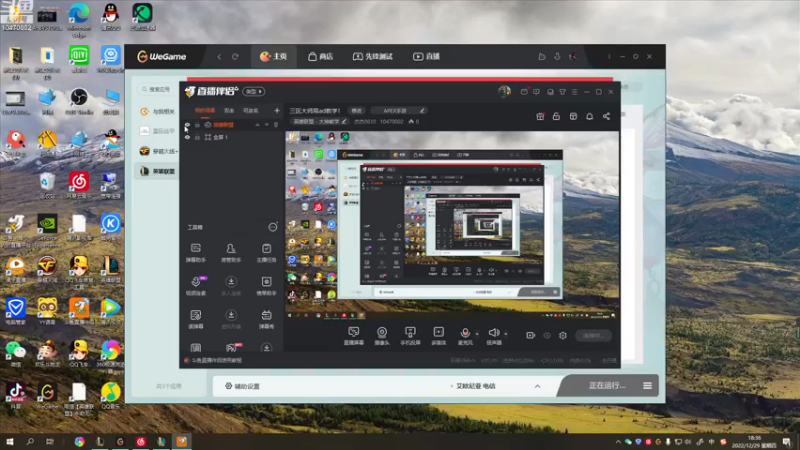800x450 pixels.
Task: Open the share icon in the stream companion
Action: [x=606, y=116]
